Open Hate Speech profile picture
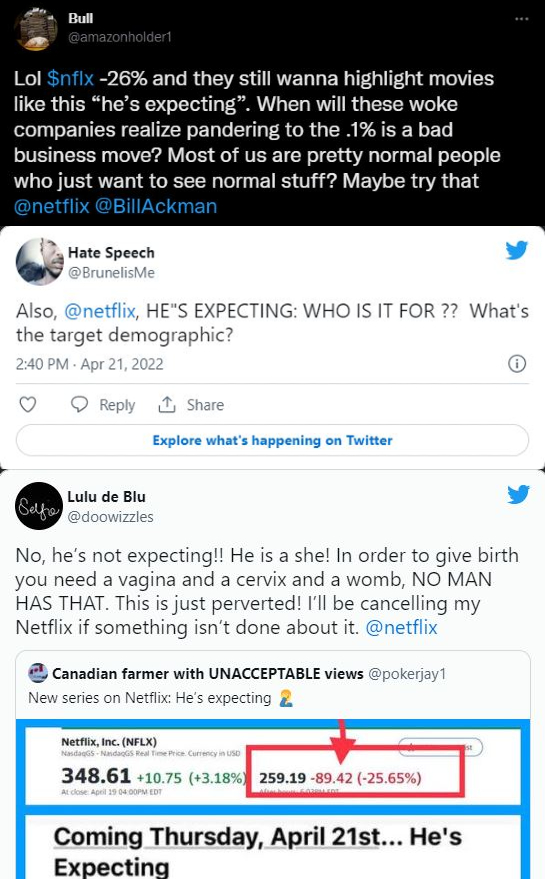 [39, 262]
